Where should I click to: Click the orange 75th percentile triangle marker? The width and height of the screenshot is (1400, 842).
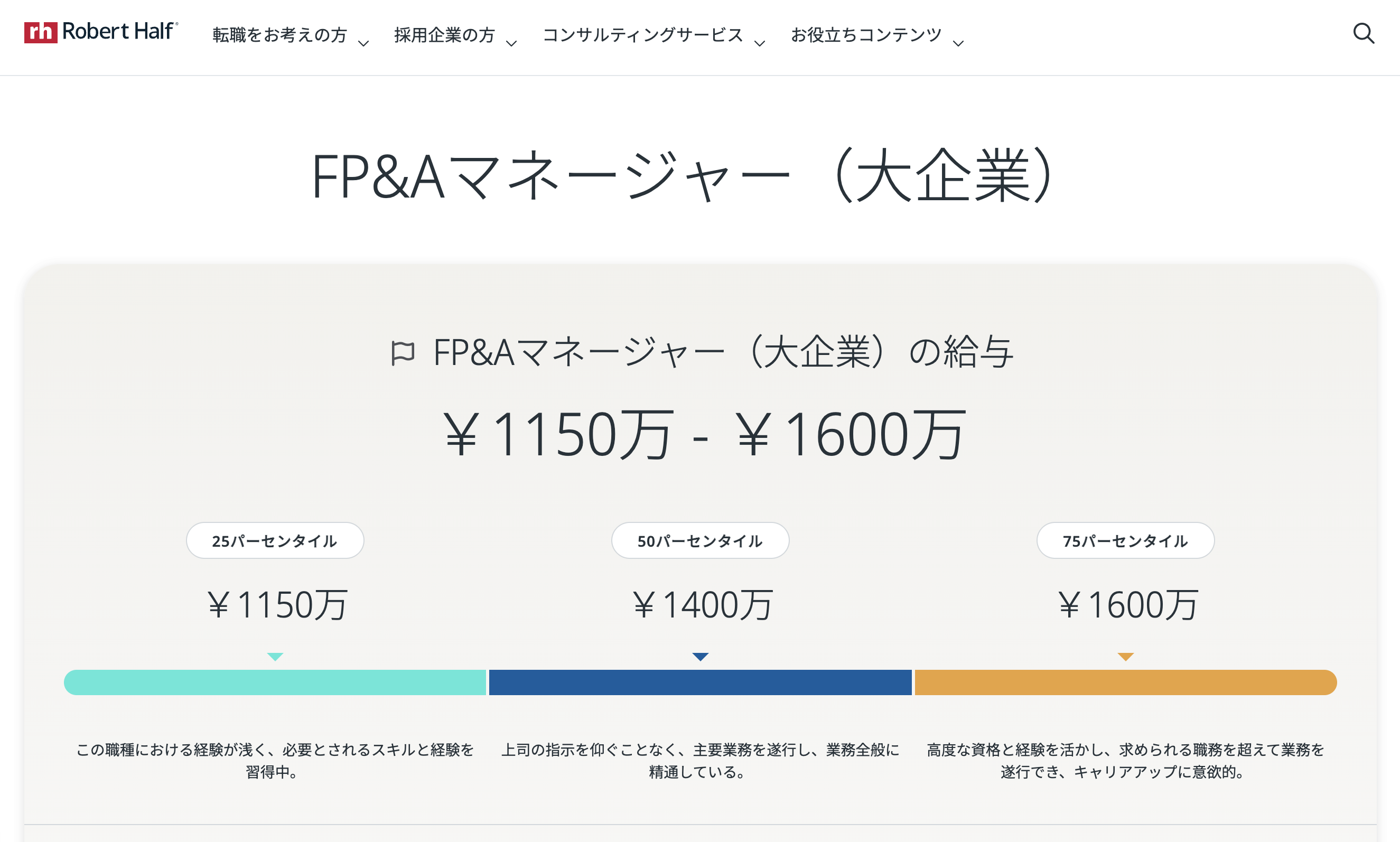click(x=1125, y=657)
